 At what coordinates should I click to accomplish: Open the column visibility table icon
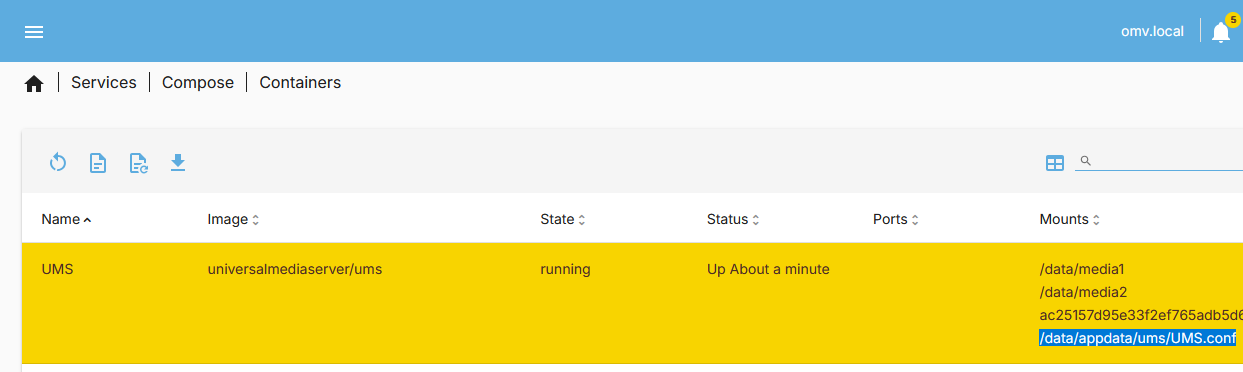pos(1055,163)
